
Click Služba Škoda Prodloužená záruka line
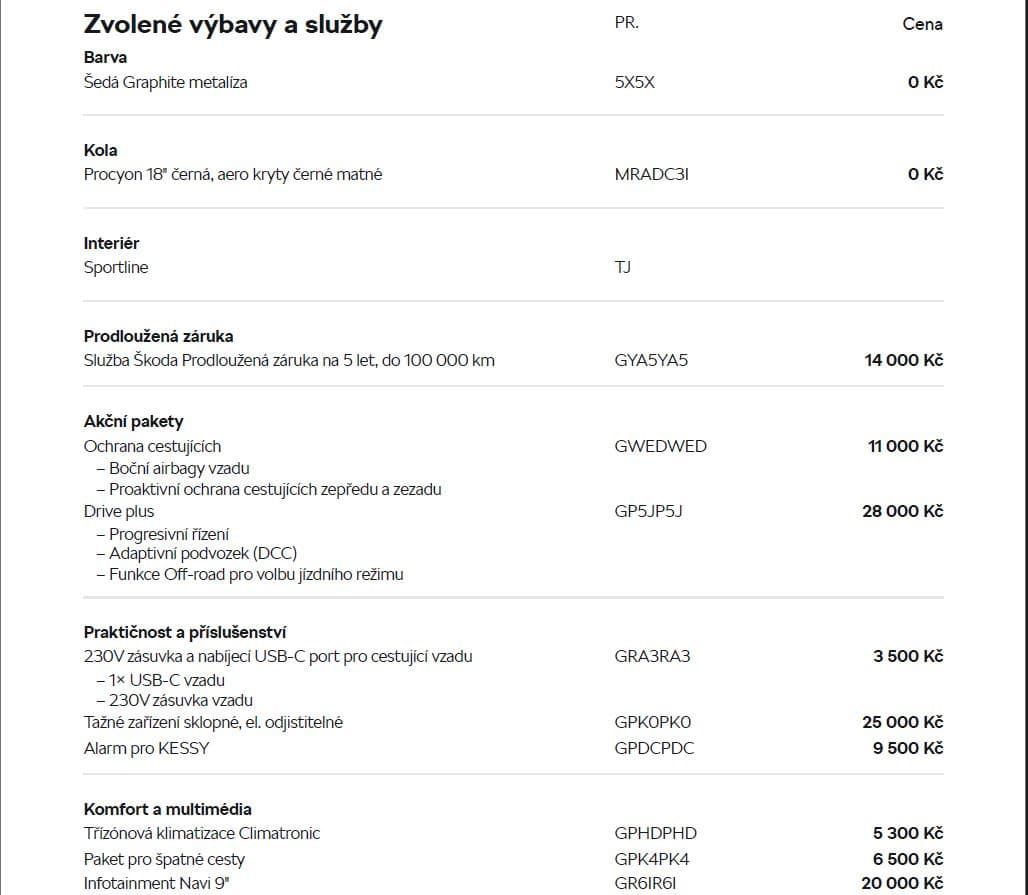(289, 361)
